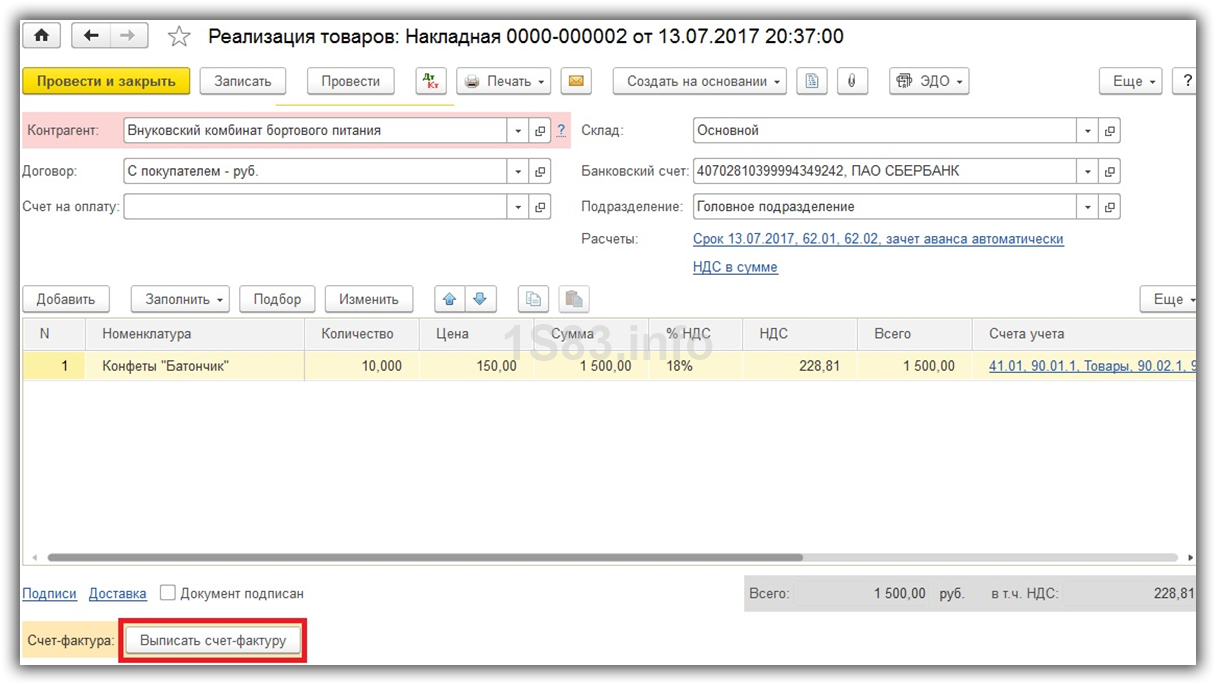The width and height of the screenshot is (1216, 685).
Task: Open attached files paperclip icon
Action: [851, 81]
